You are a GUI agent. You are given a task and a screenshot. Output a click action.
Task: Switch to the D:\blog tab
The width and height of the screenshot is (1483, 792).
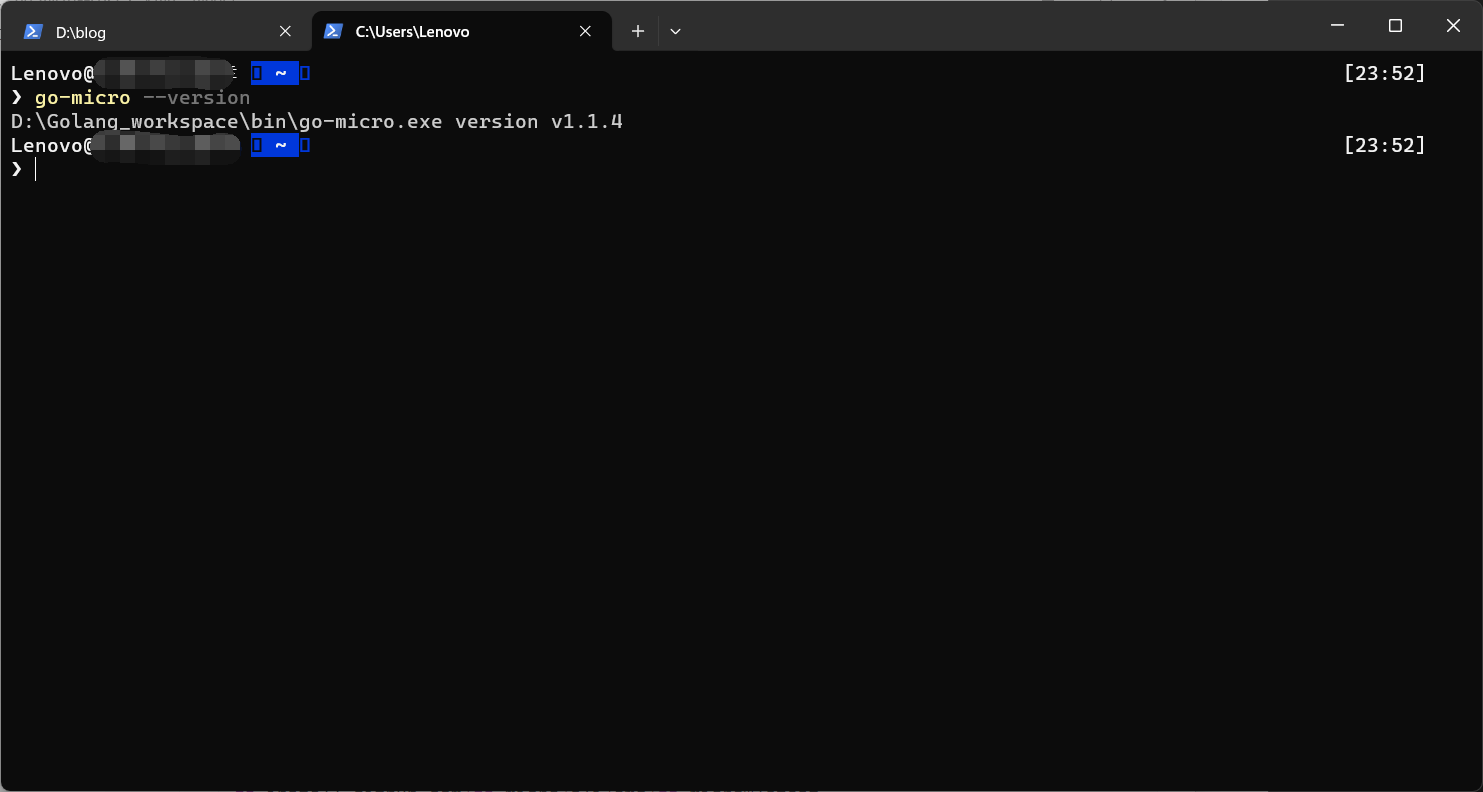click(x=140, y=31)
